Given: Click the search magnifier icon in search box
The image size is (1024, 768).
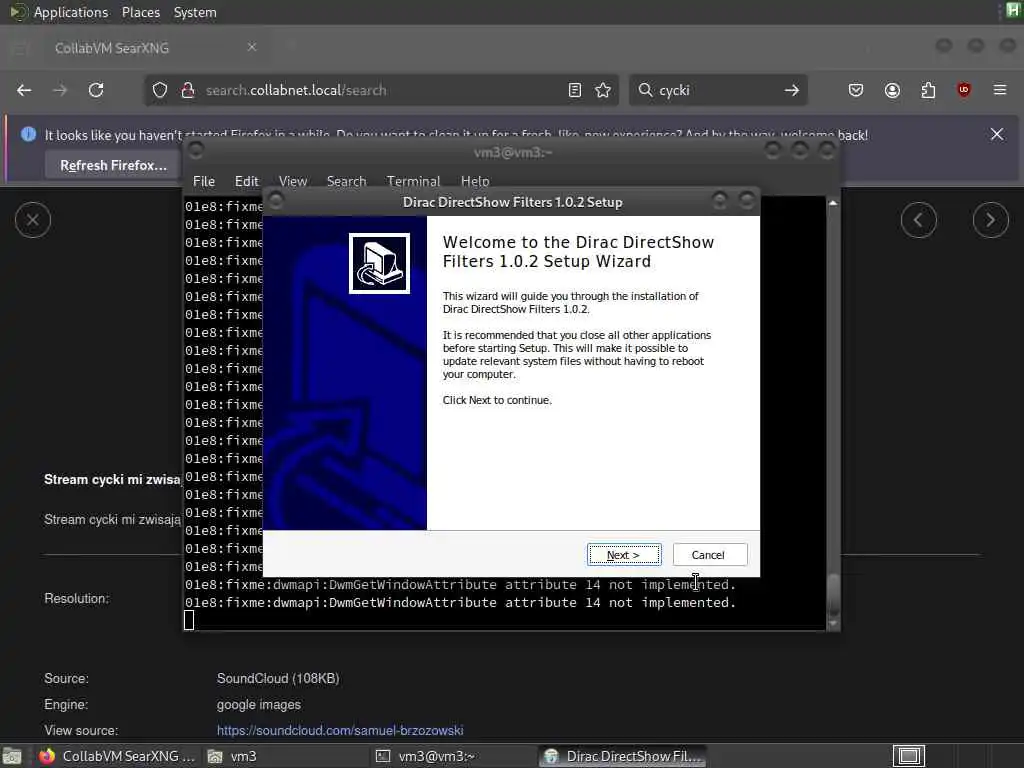Looking at the screenshot, I should tap(645, 90).
